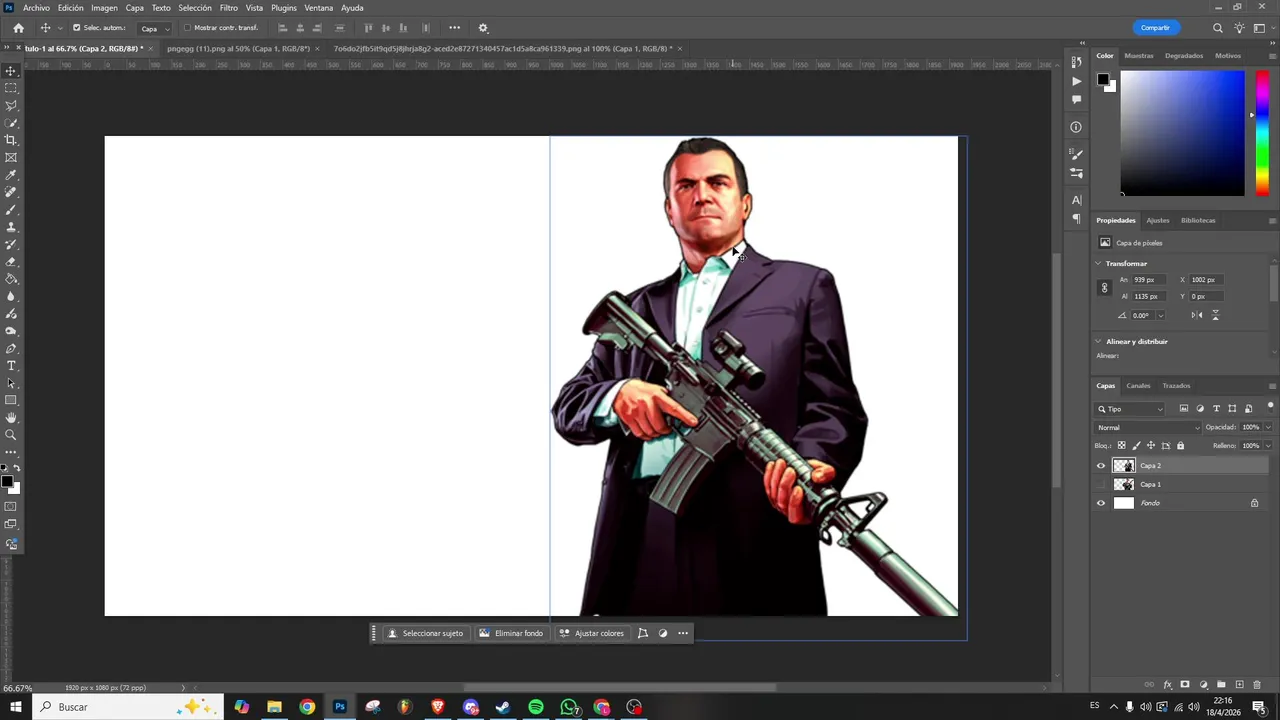This screenshot has height=720, width=1280.
Task: Select the Move tool in the toolbar
Action: (11, 71)
